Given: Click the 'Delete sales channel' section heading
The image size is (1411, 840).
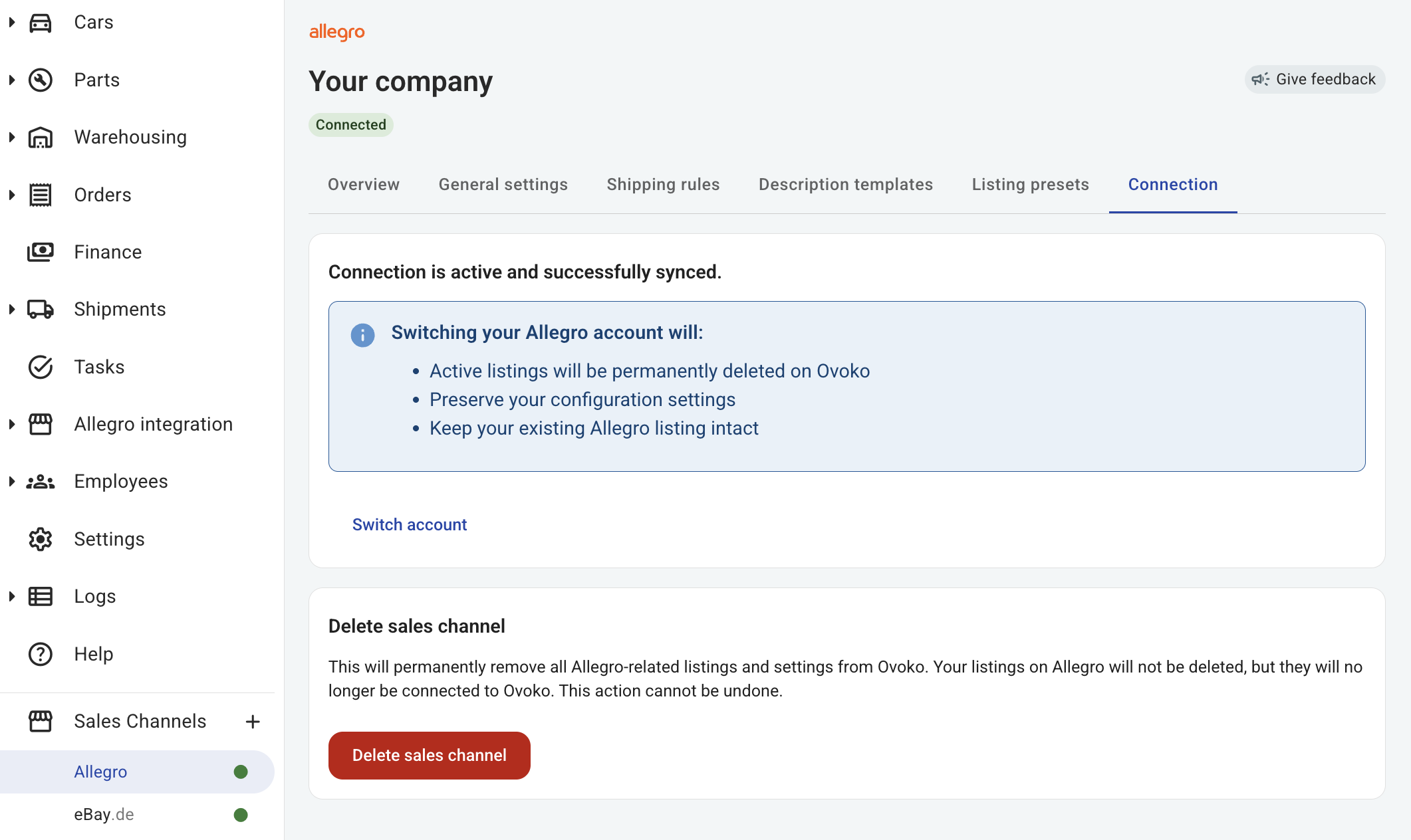Looking at the screenshot, I should pyautogui.click(x=417, y=626).
